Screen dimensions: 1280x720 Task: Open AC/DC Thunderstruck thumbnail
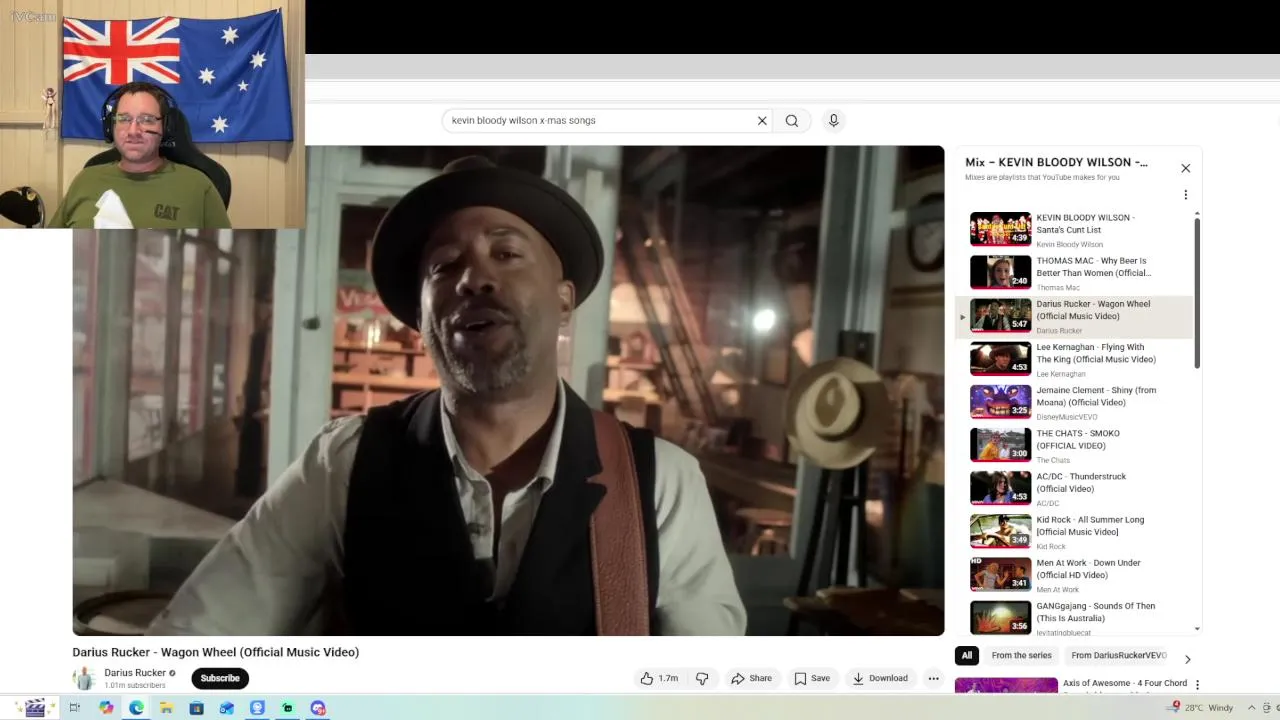click(x=1000, y=488)
